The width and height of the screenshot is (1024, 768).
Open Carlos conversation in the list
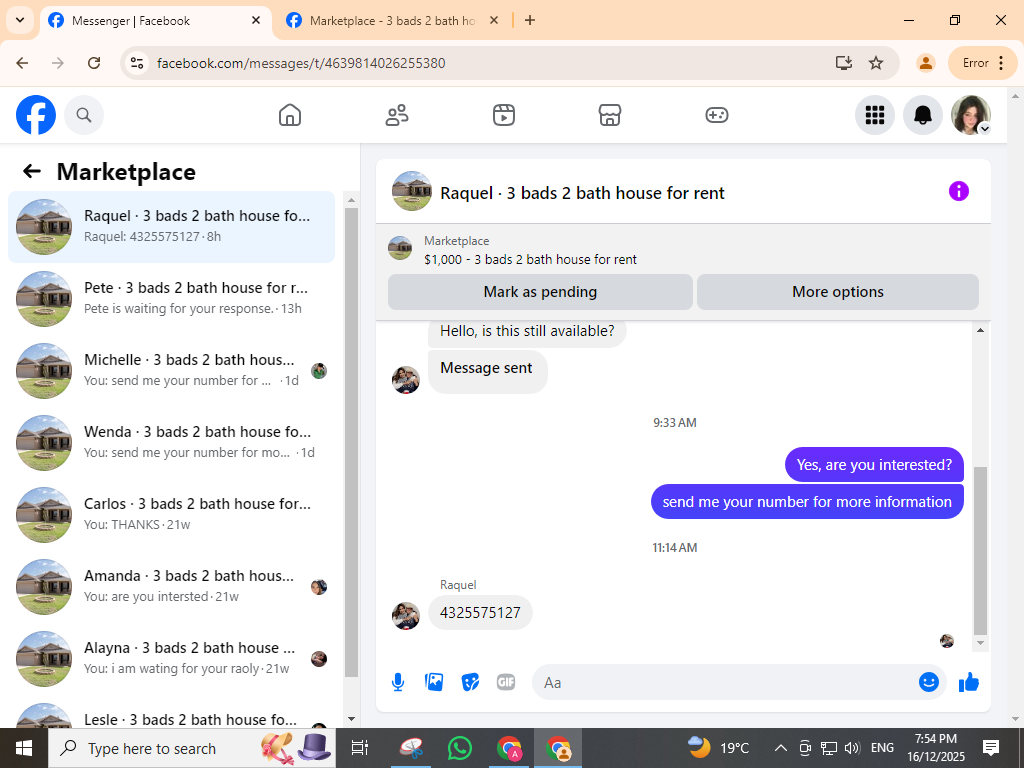(x=172, y=514)
